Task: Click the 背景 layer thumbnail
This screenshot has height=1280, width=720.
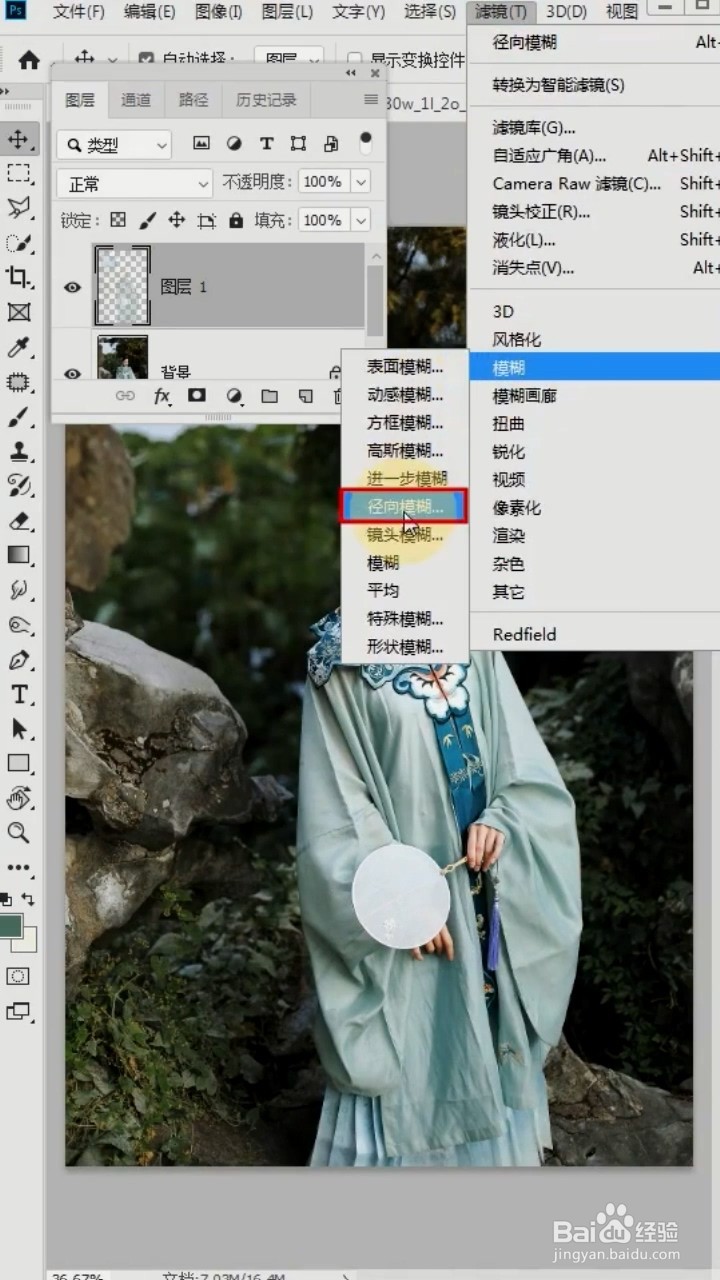Action: point(122,358)
